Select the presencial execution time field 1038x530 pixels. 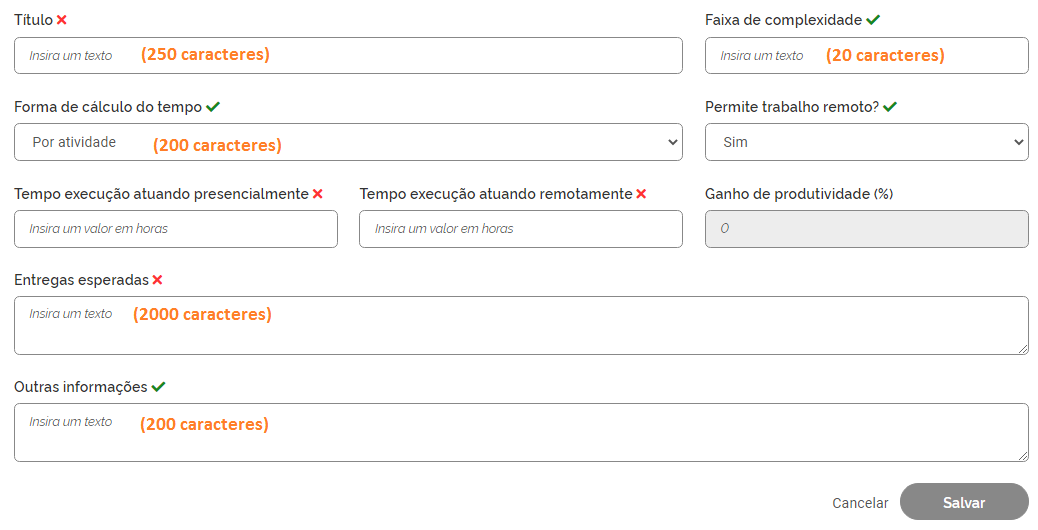pyautogui.click(x=176, y=229)
